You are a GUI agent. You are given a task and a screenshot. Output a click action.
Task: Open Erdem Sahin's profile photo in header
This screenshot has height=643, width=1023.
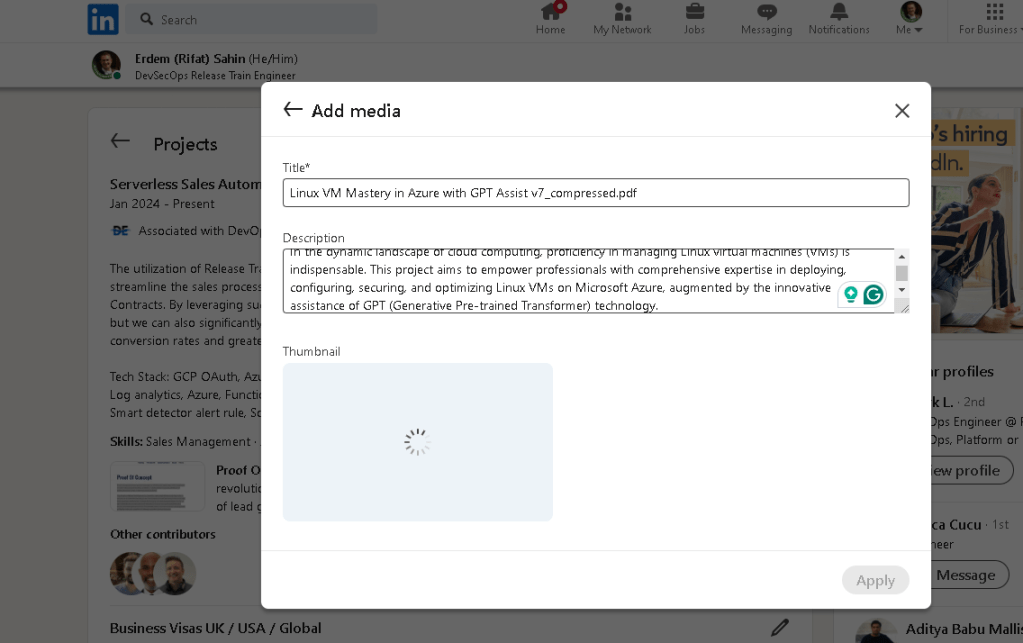click(x=106, y=65)
